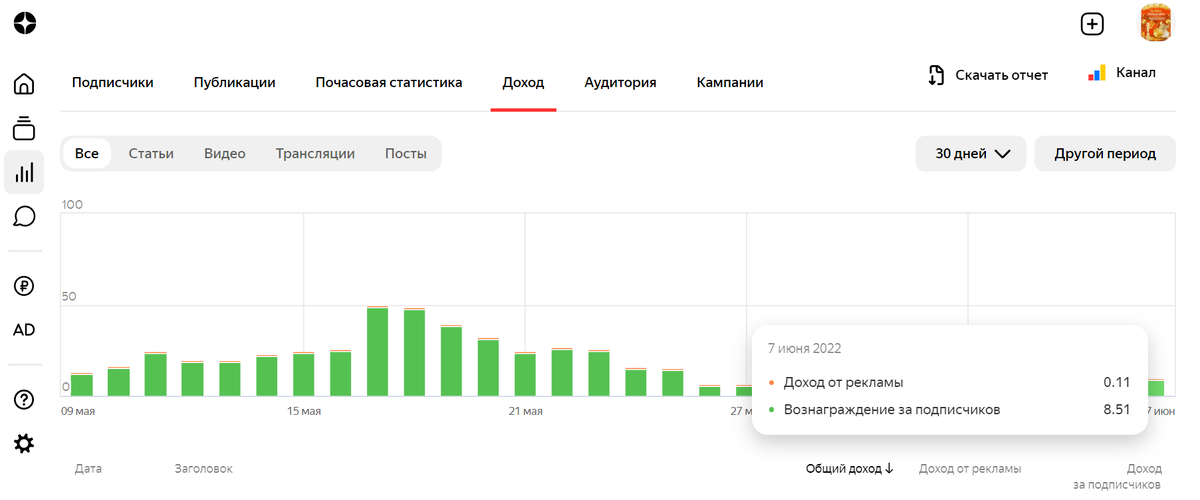
Task: Open the home icon in sidebar
Action: (x=24, y=83)
